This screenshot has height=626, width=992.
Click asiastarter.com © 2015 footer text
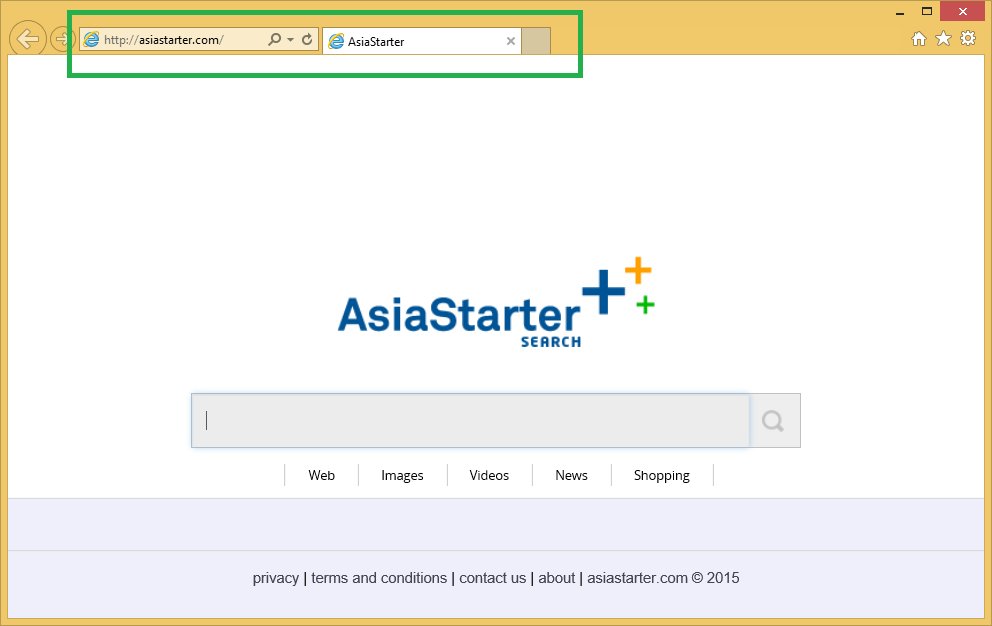coord(663,578)
